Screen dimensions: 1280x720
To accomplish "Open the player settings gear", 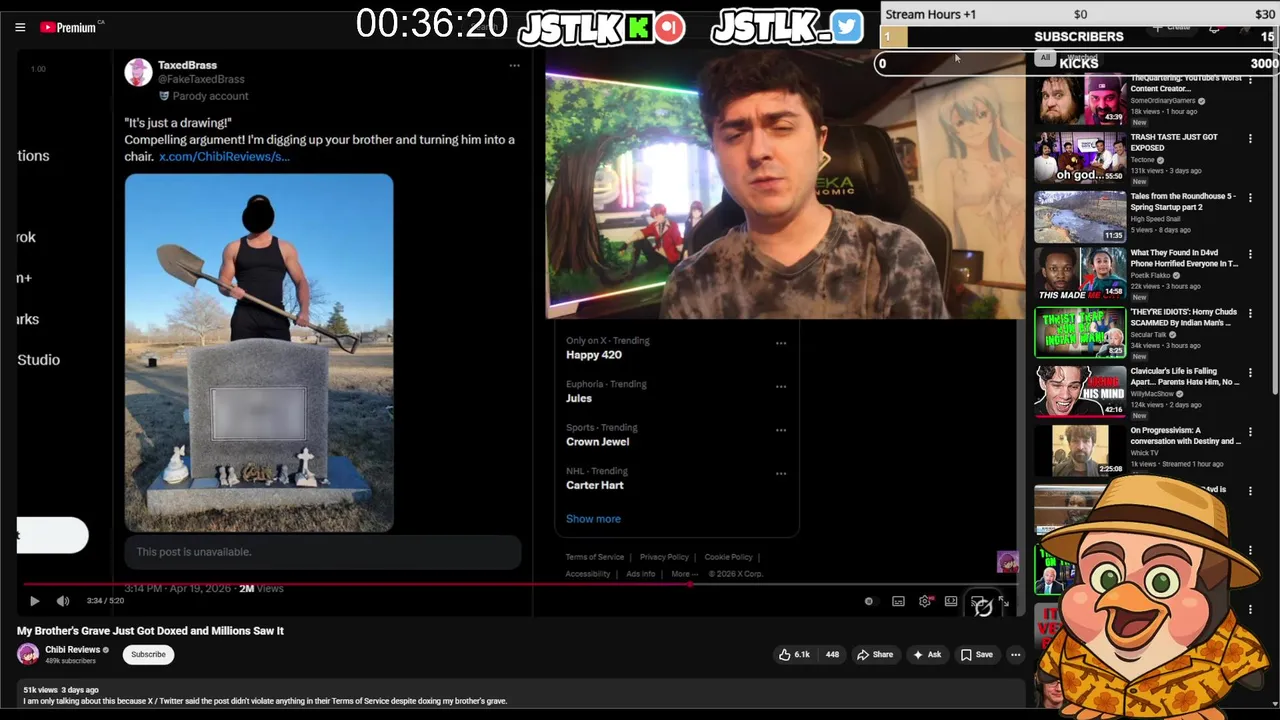I will 925,601.
